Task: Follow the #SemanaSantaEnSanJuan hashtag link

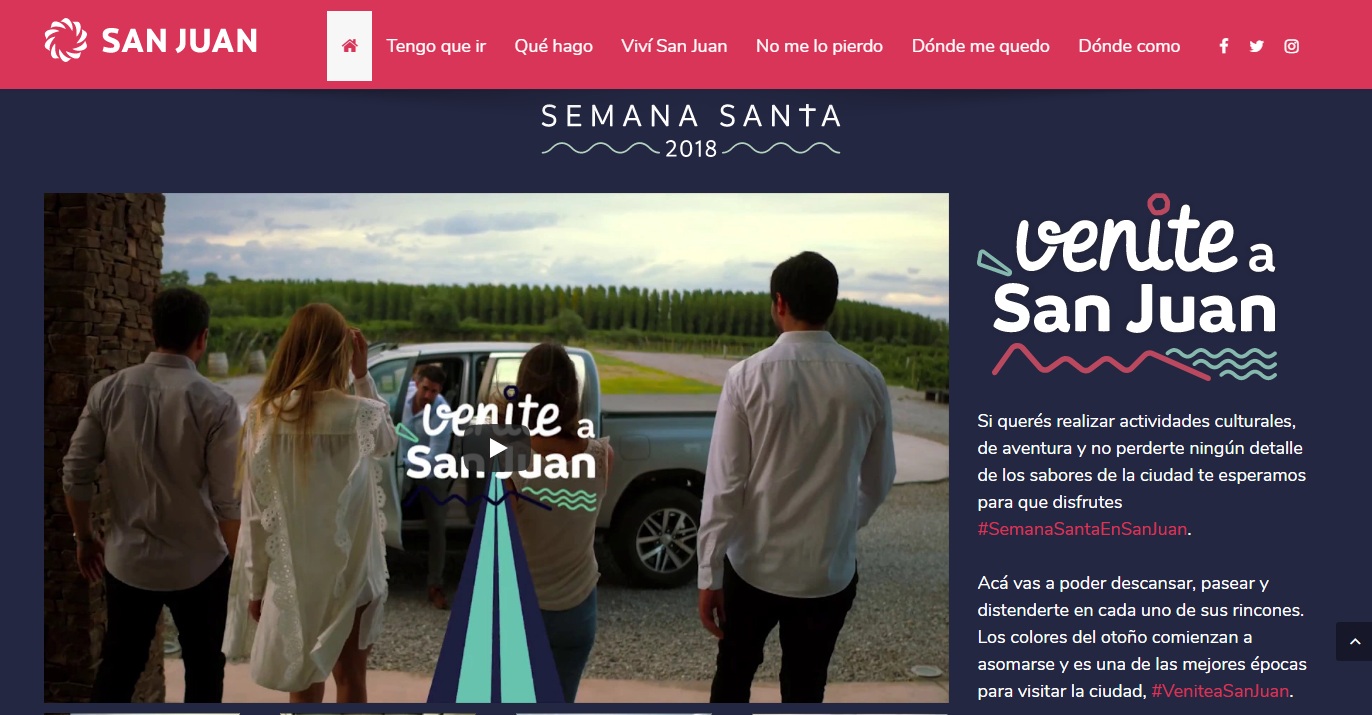Action: (1082, 529)
